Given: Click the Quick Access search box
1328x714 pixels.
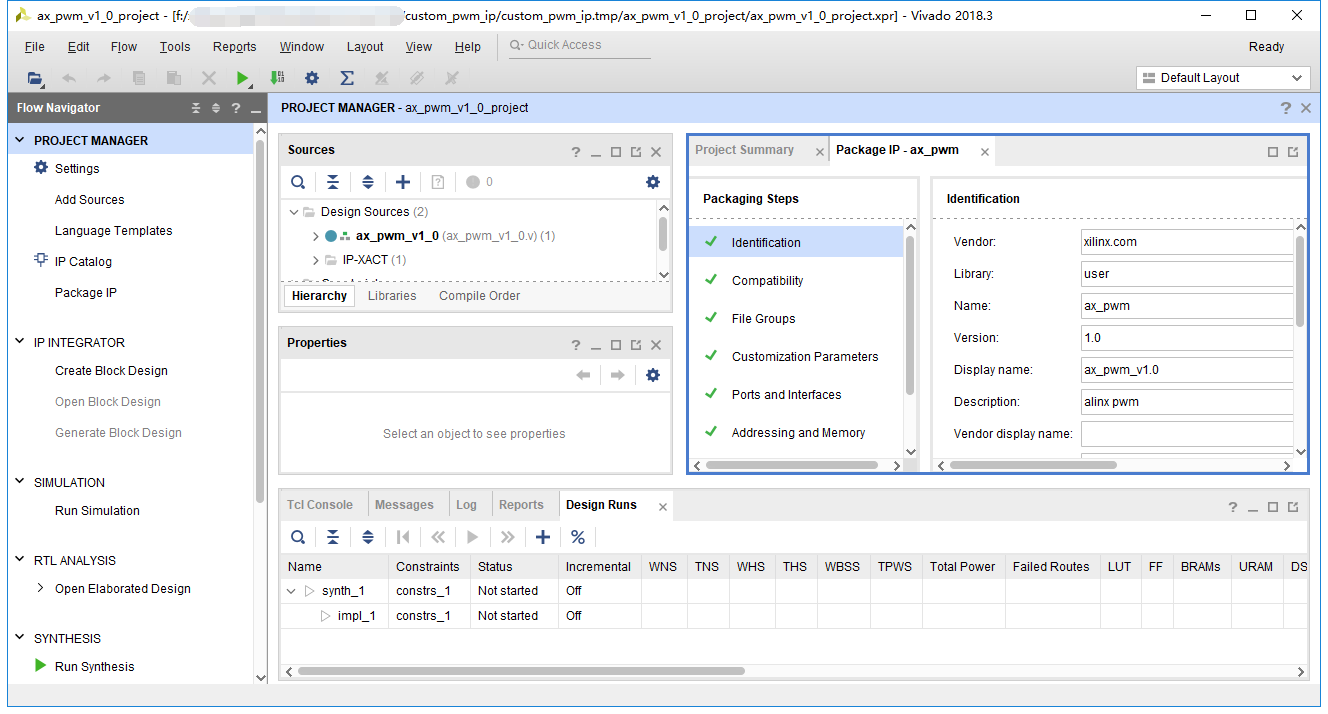Looking at the screenshot, I should [580, 46].
